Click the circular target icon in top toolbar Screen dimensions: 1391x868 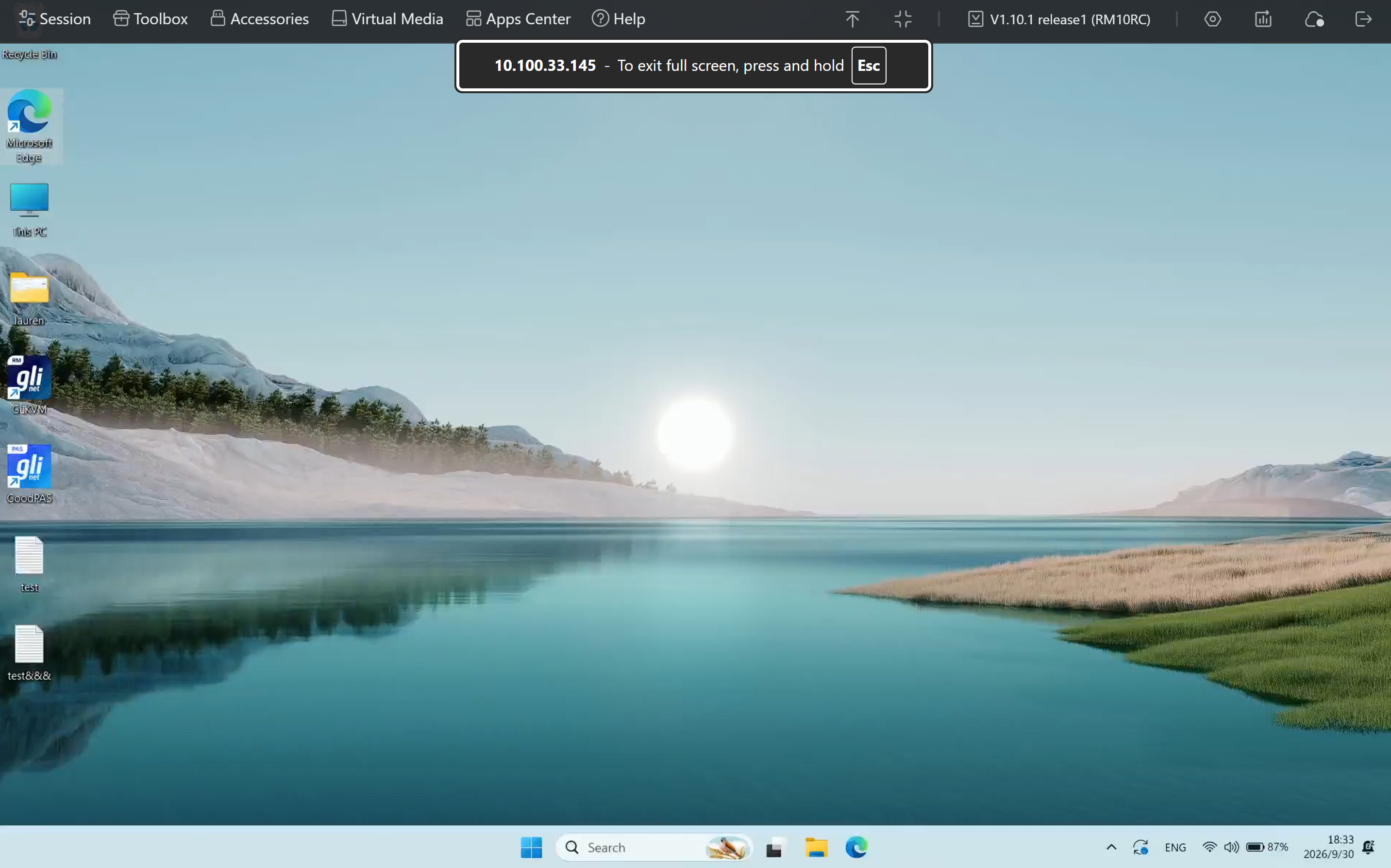click(x=1212, y=19)
